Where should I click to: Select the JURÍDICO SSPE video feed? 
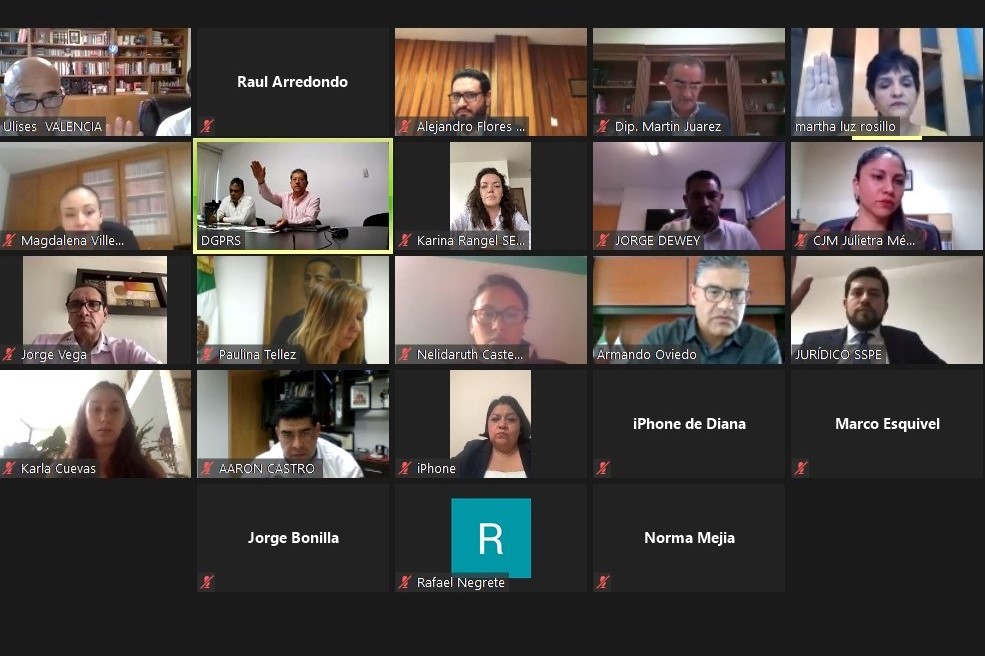(x=887, y=310)
